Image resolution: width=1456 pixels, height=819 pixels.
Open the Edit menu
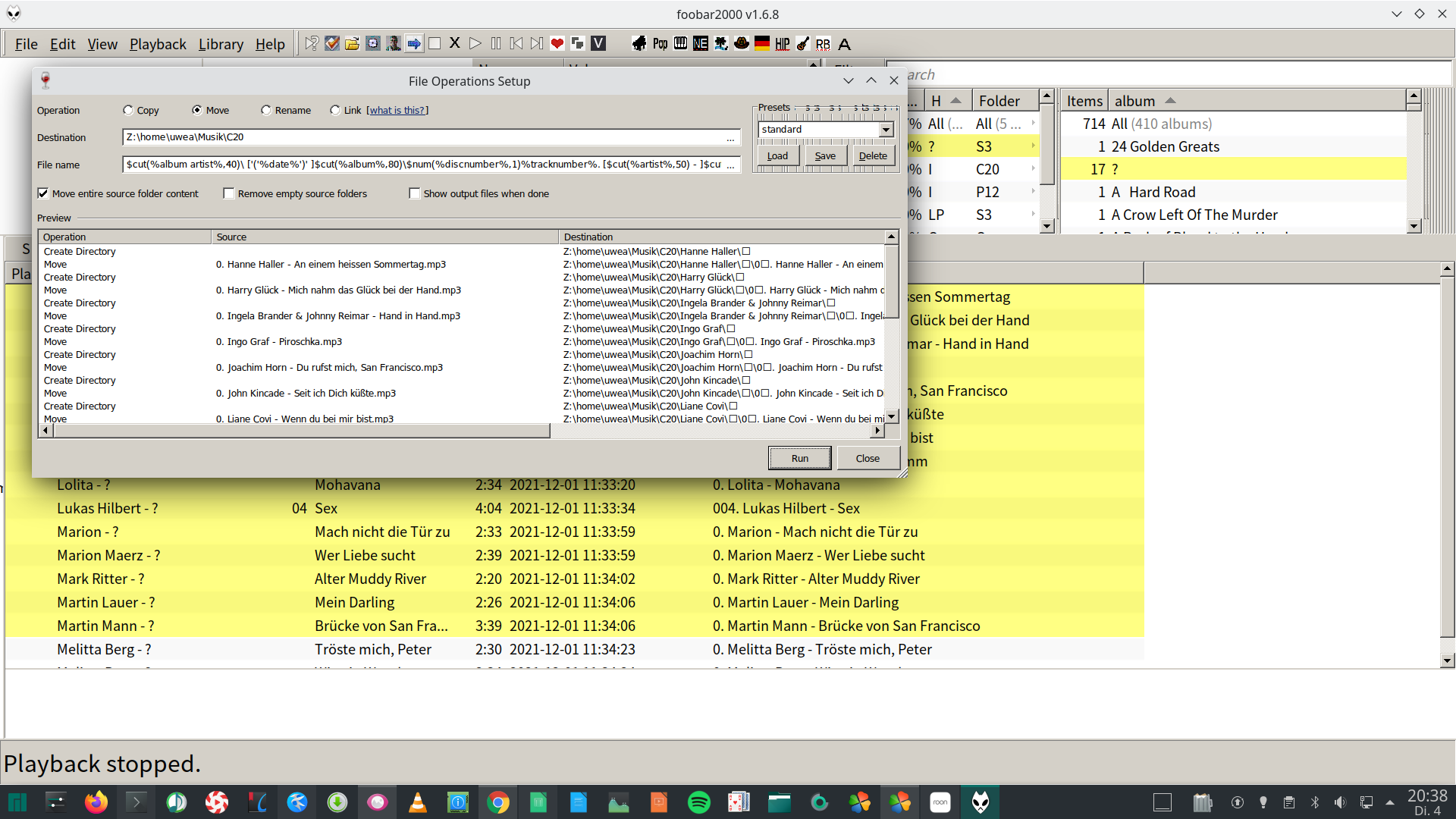[63, 44]
